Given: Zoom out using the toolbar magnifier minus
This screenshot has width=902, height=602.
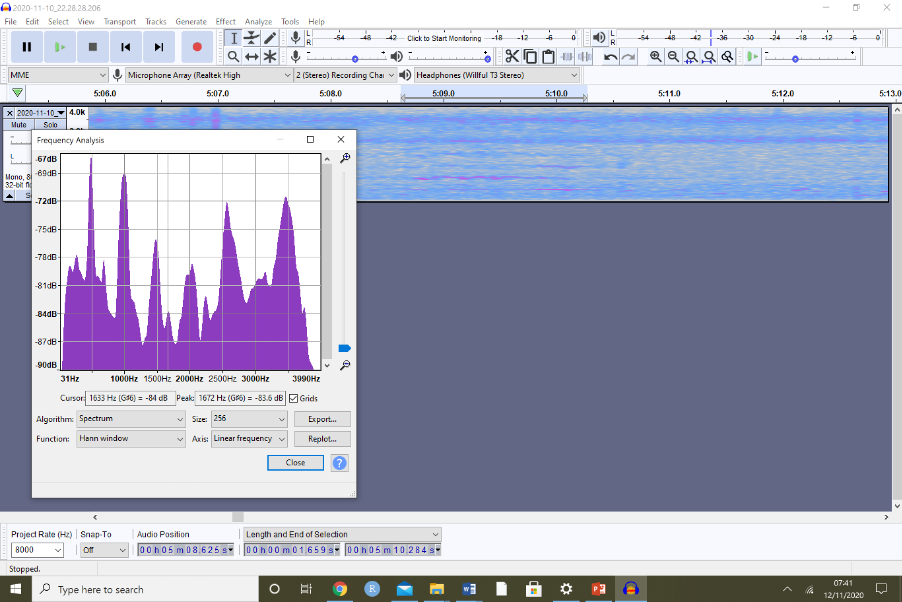Looking at the screenshot, I should pos(673,56).
